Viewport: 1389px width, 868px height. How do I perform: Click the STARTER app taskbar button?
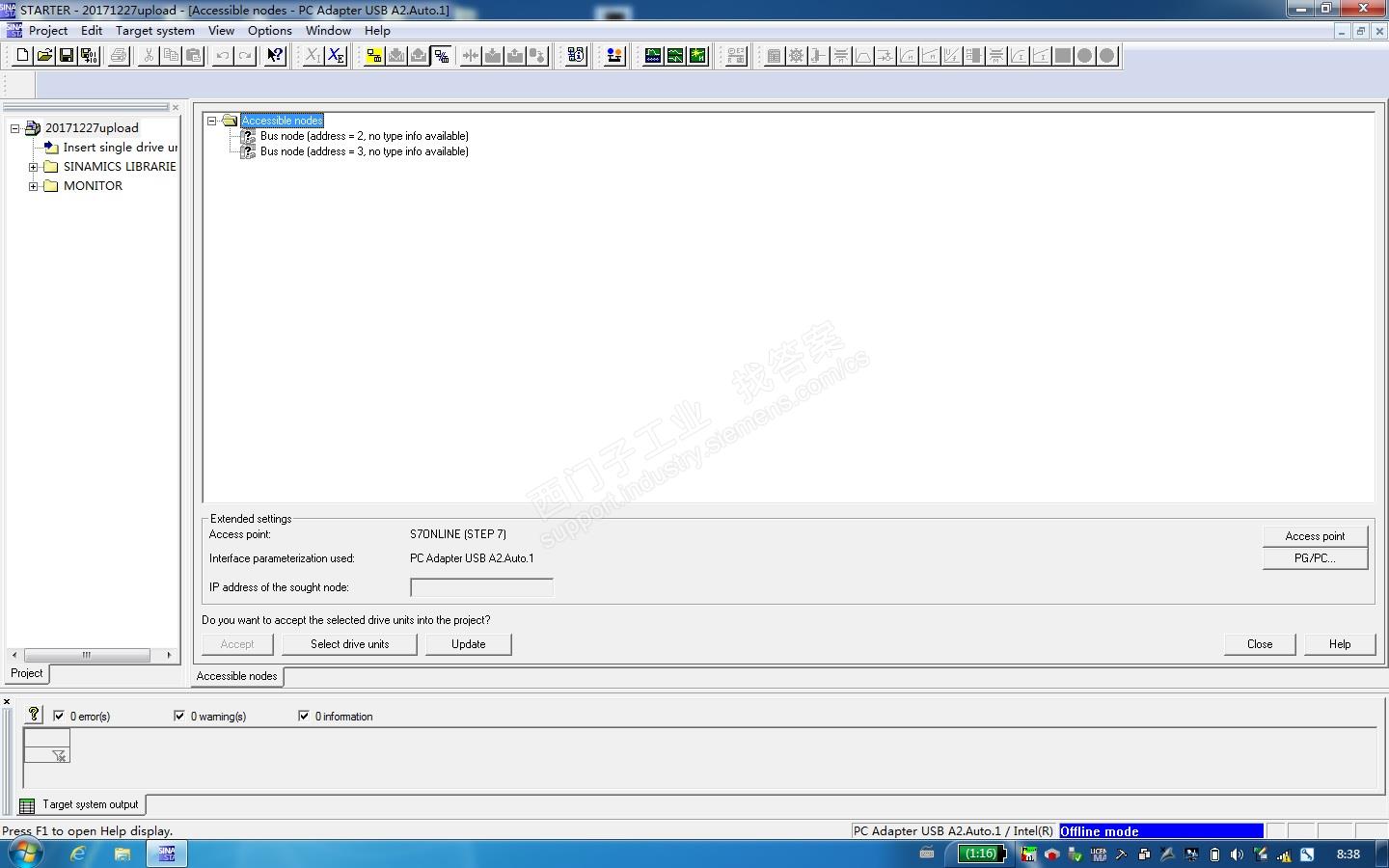tap(167, 854)
